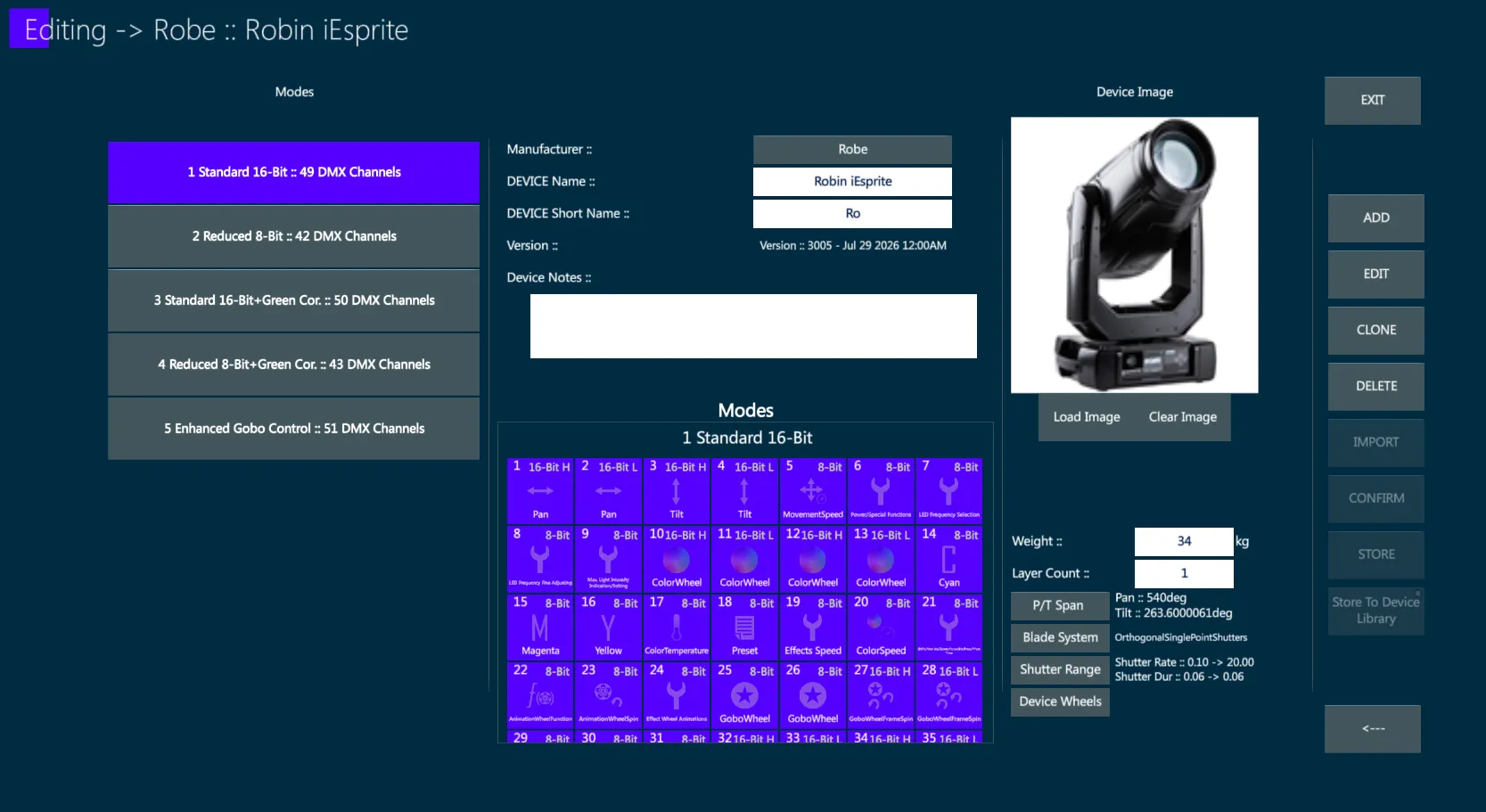Select channel 1 Pan 16-Bit H tile
Viewport: 1486px width, 812px height.
[540, 490]
